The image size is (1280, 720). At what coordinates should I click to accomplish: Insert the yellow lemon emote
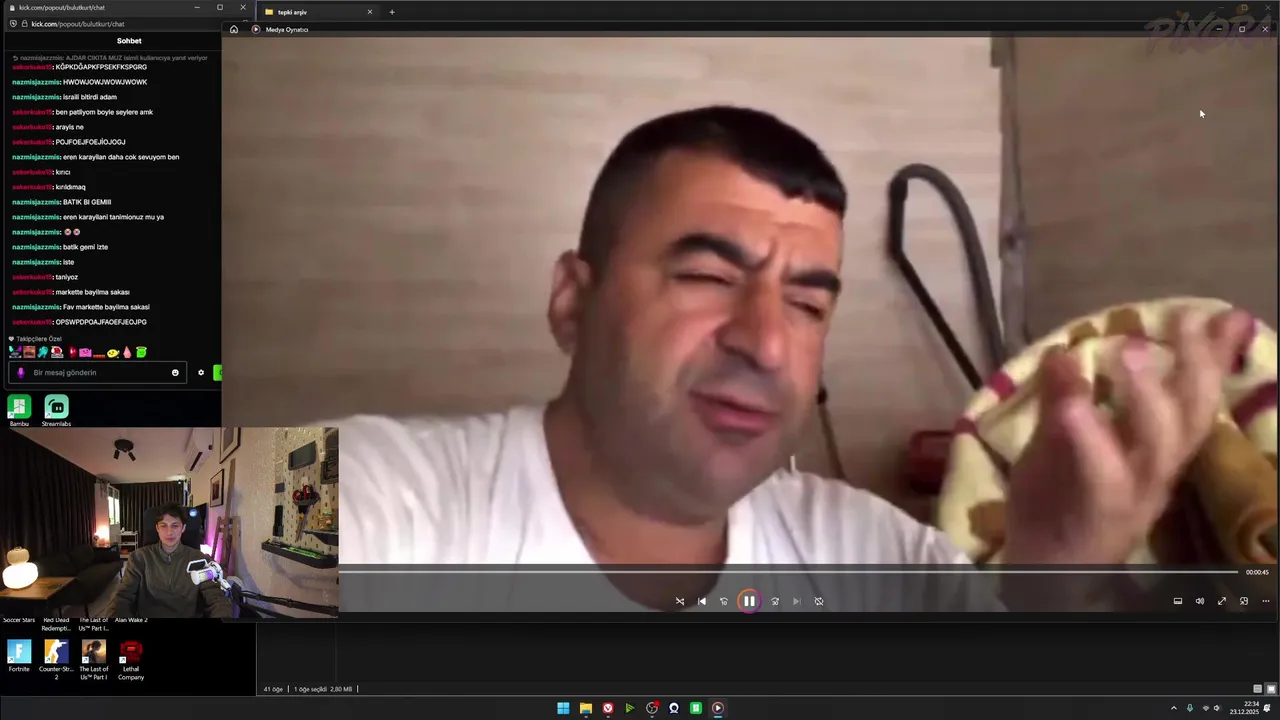[x=113, y=352]
